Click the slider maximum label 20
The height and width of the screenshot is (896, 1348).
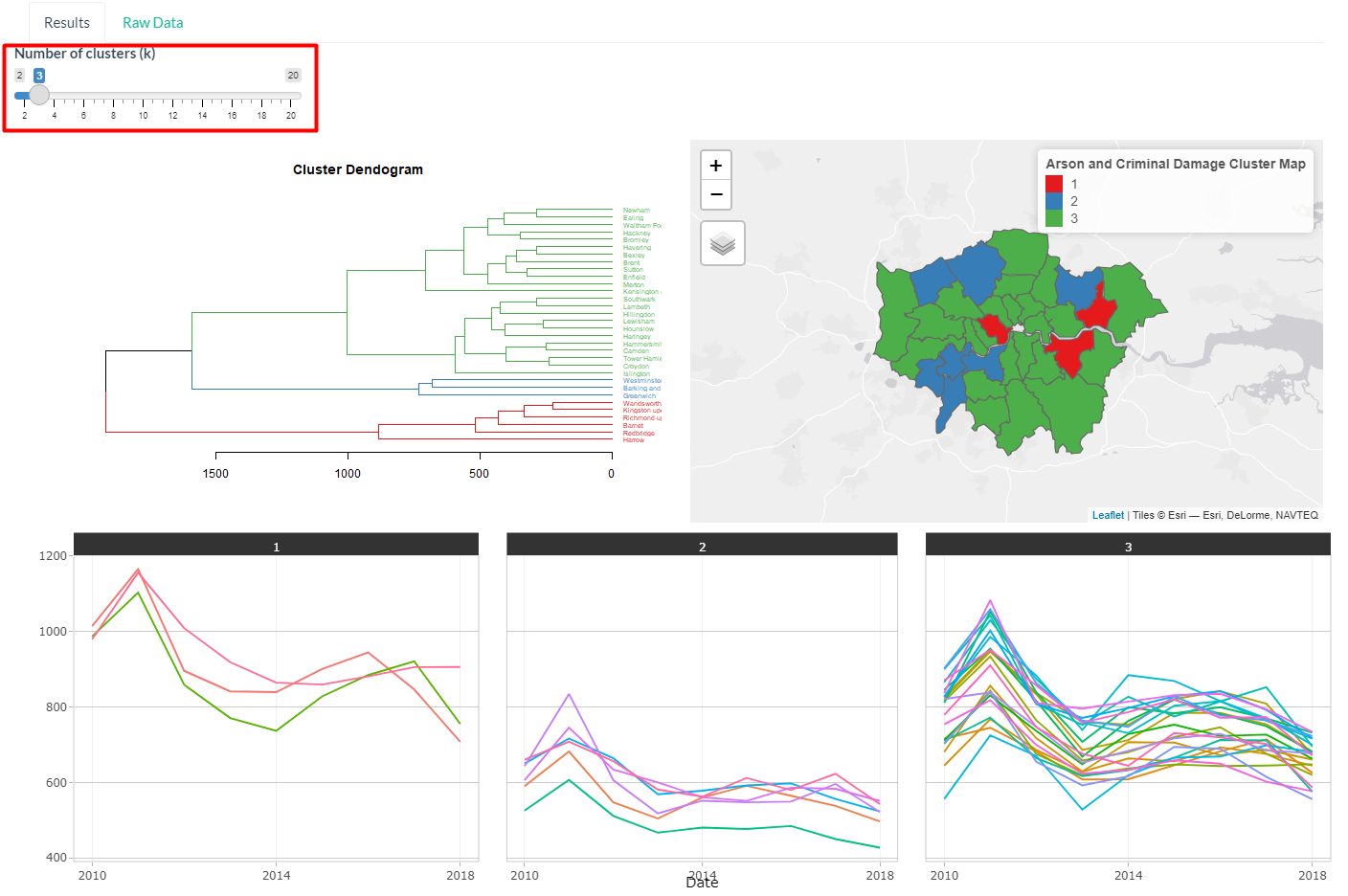[x=293, y=75]
